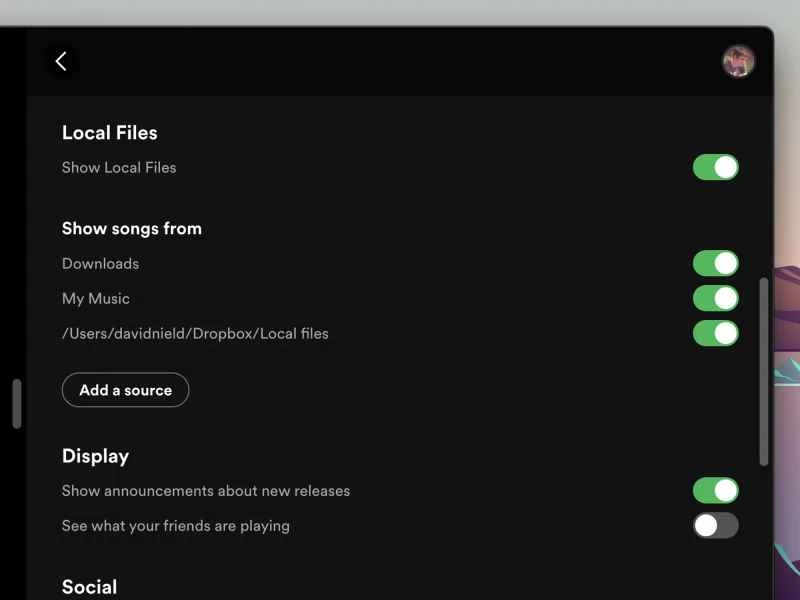The height and width of the screenshot is (600, 800).
Task: Open the profile avatar menu
Action: (738, 61)
